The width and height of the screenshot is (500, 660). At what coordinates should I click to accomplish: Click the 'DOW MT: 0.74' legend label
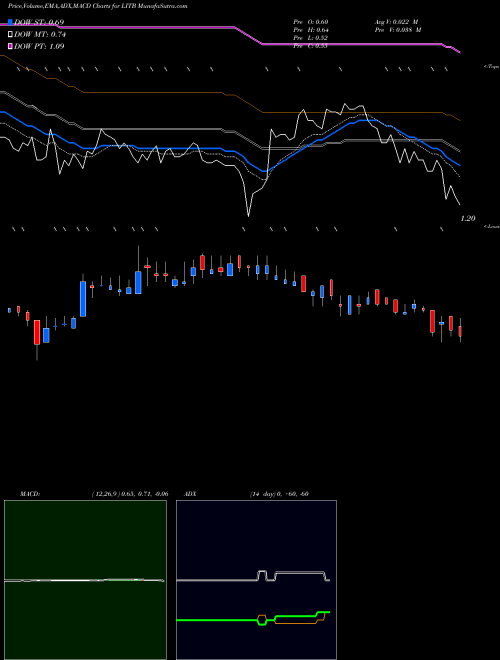tap(40, 35)
